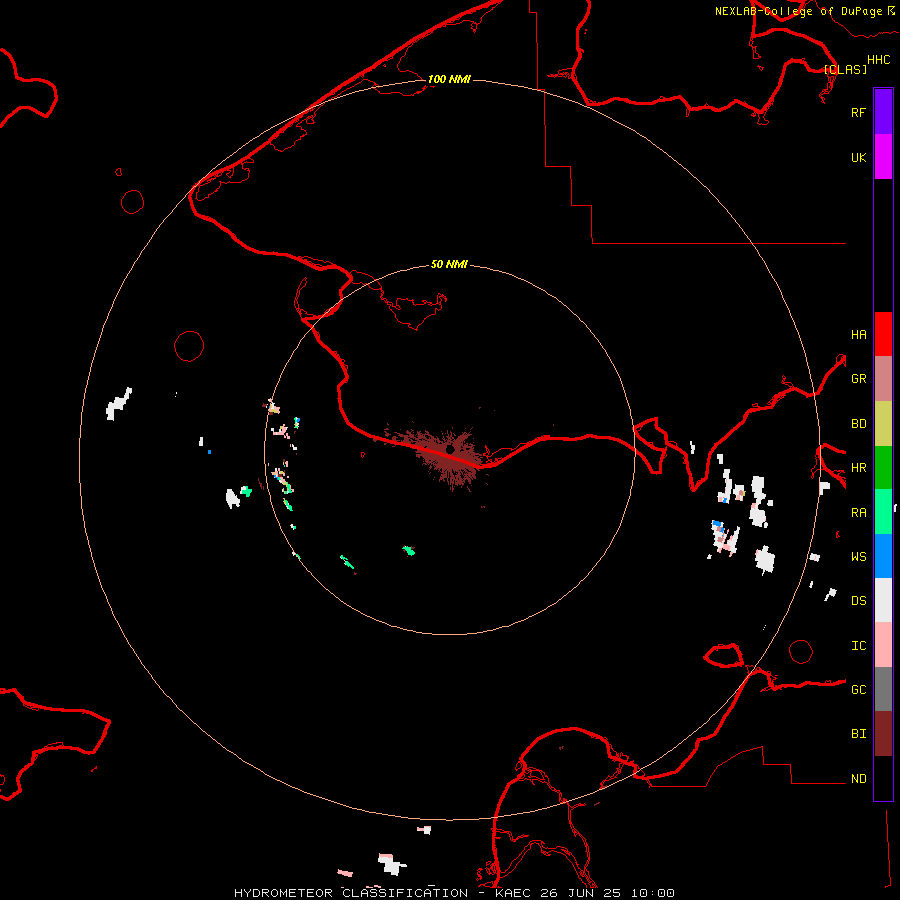Click the UK magenta legend swatch
Screen dimensions: 900x900
point(883,157)
